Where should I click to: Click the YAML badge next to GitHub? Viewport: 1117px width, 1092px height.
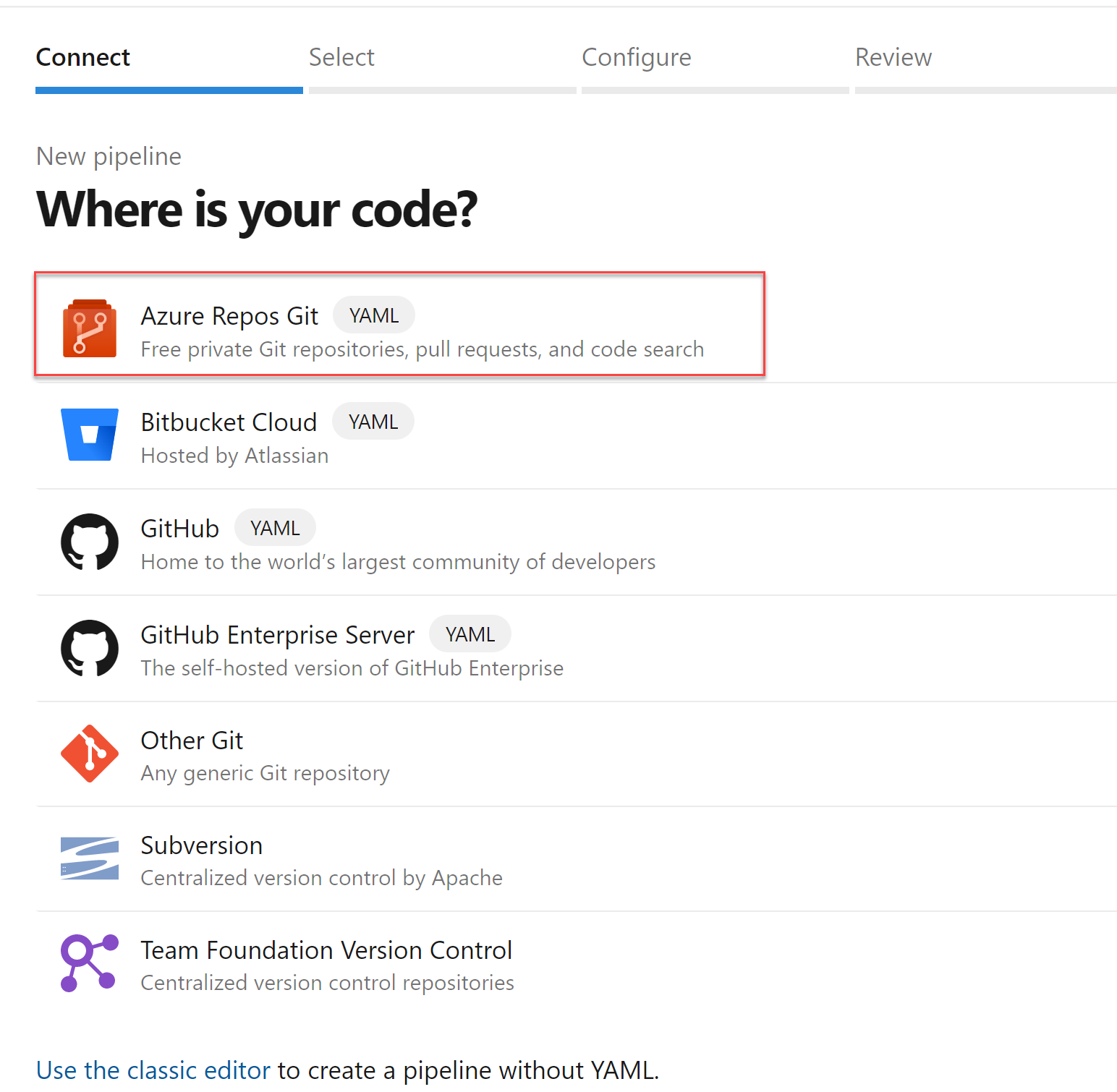pyautogui.click(x=275, y=529)
